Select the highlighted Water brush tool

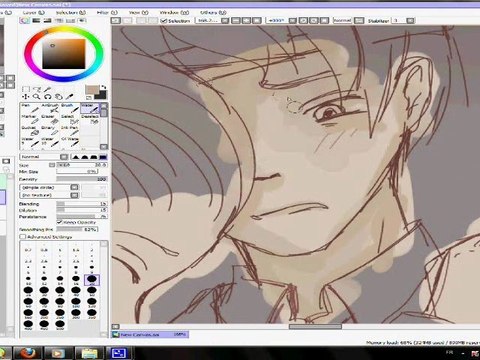(90, 108)
